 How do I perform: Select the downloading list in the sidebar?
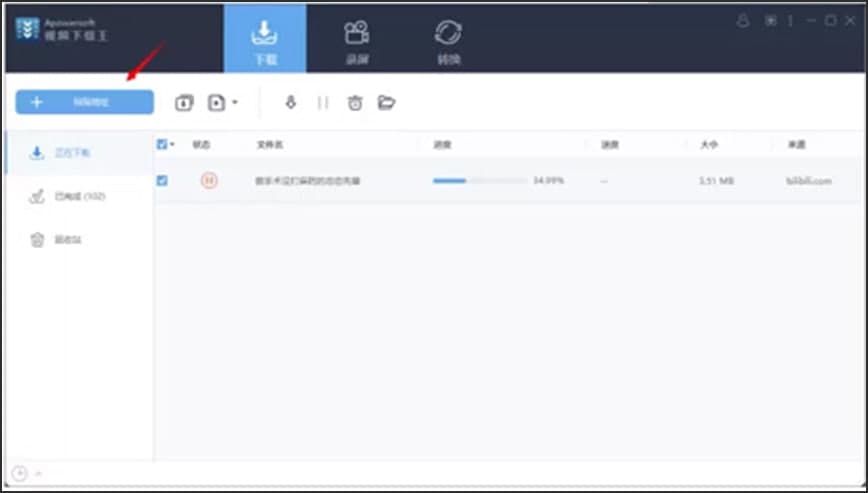pyautogui.click(x=78, y=153)
